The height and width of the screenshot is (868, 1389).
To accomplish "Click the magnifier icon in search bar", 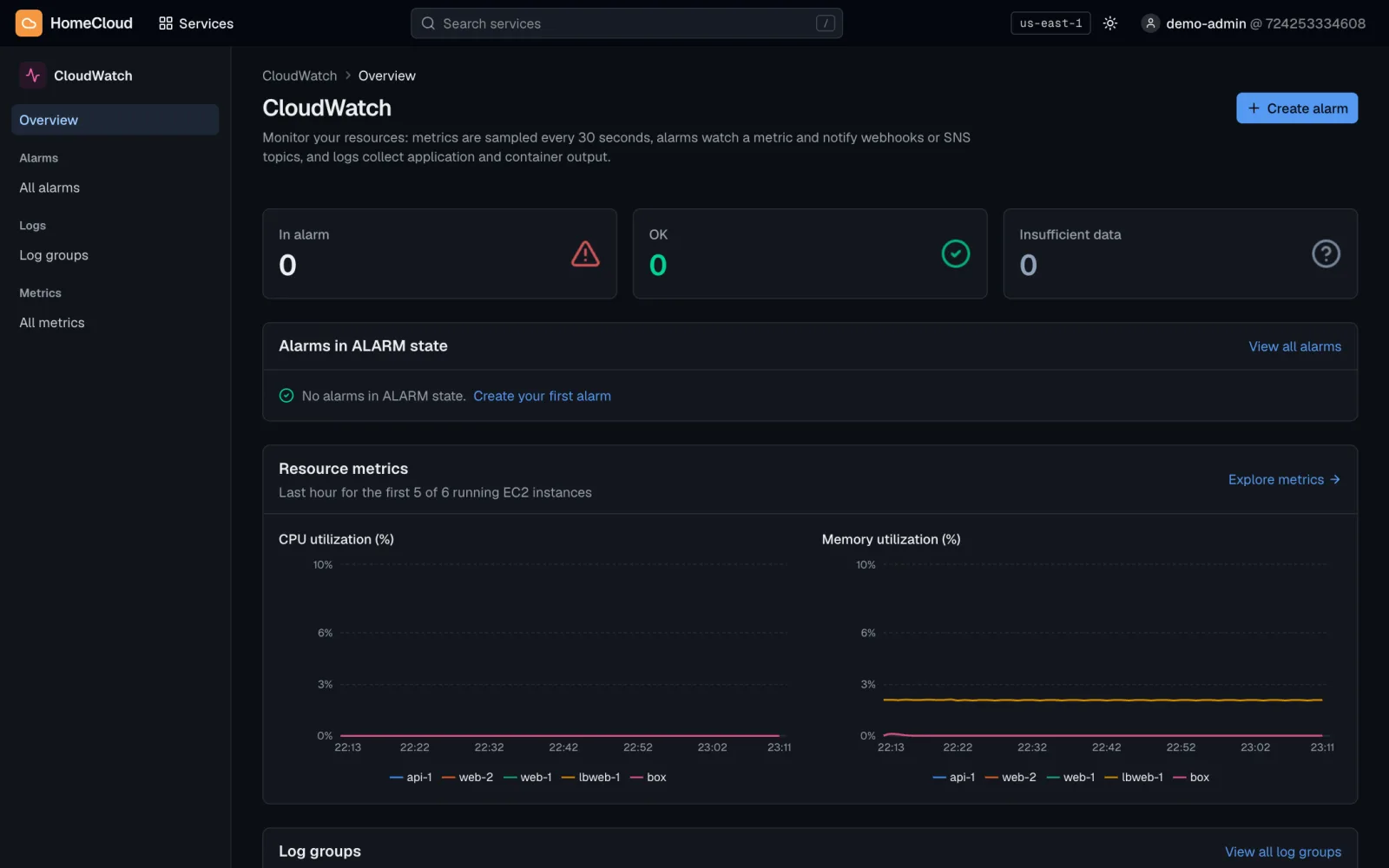I will tap(428, 23).
